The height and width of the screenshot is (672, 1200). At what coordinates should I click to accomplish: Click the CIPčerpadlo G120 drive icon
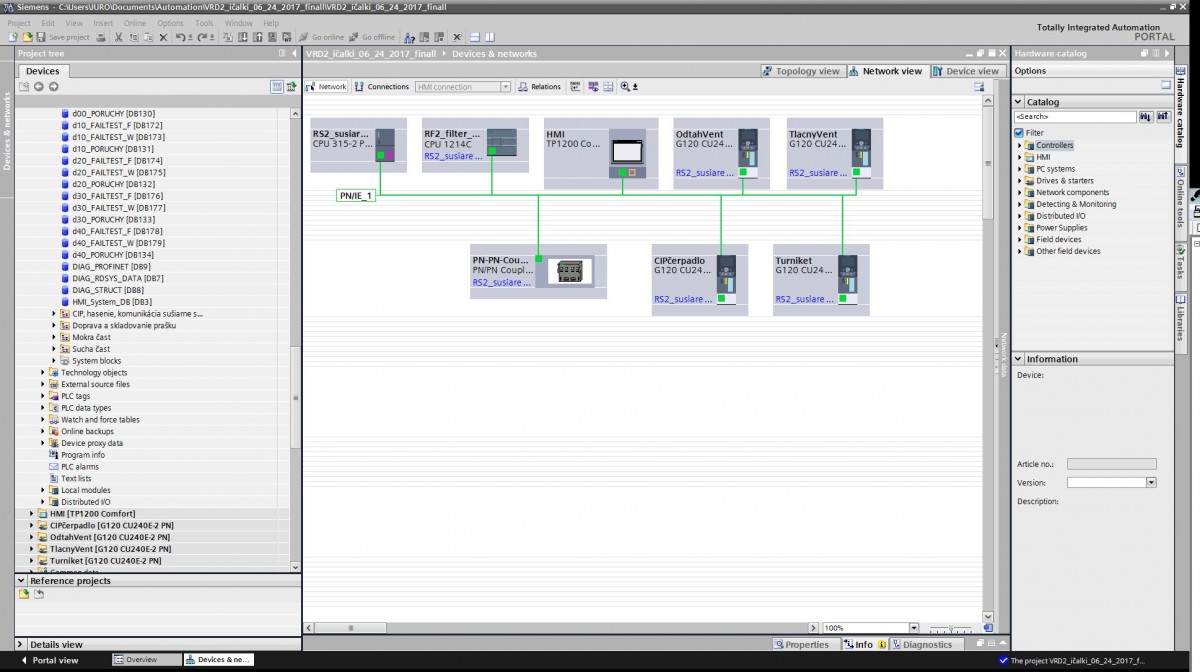tap(726, 281)
